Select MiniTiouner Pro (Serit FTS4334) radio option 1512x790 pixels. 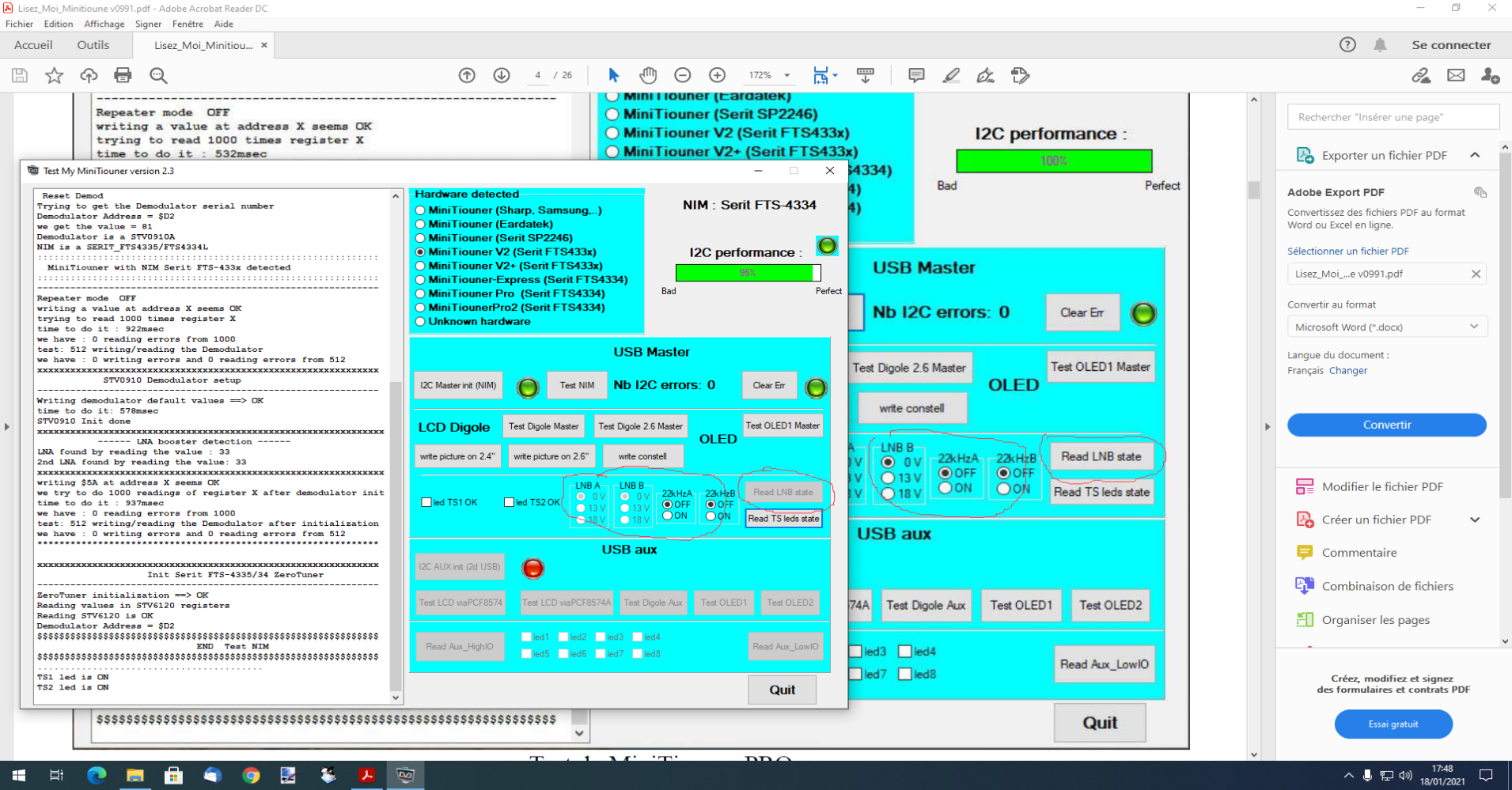click(421, 293)
